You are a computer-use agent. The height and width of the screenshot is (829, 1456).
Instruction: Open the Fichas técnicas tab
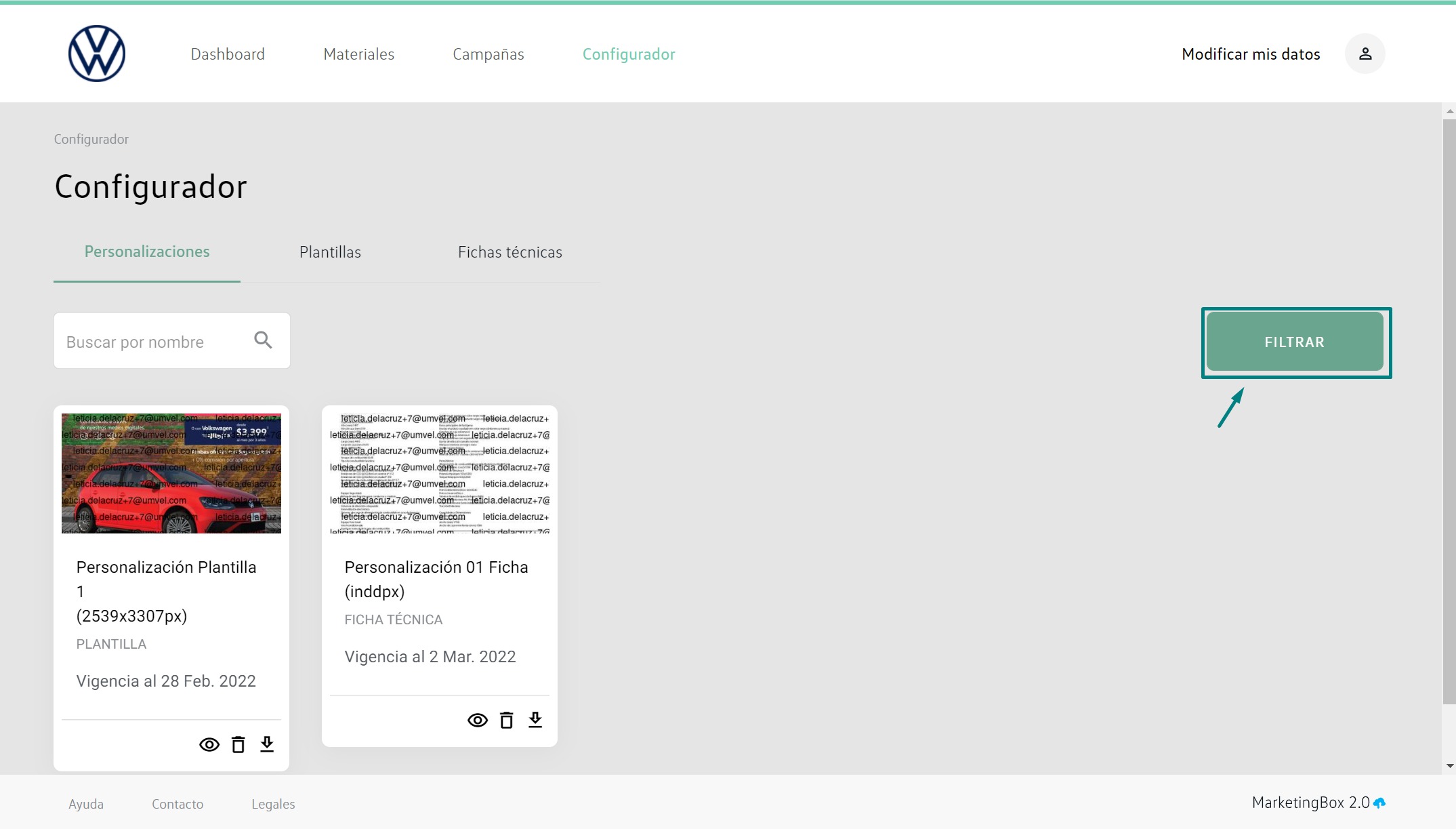509,252
